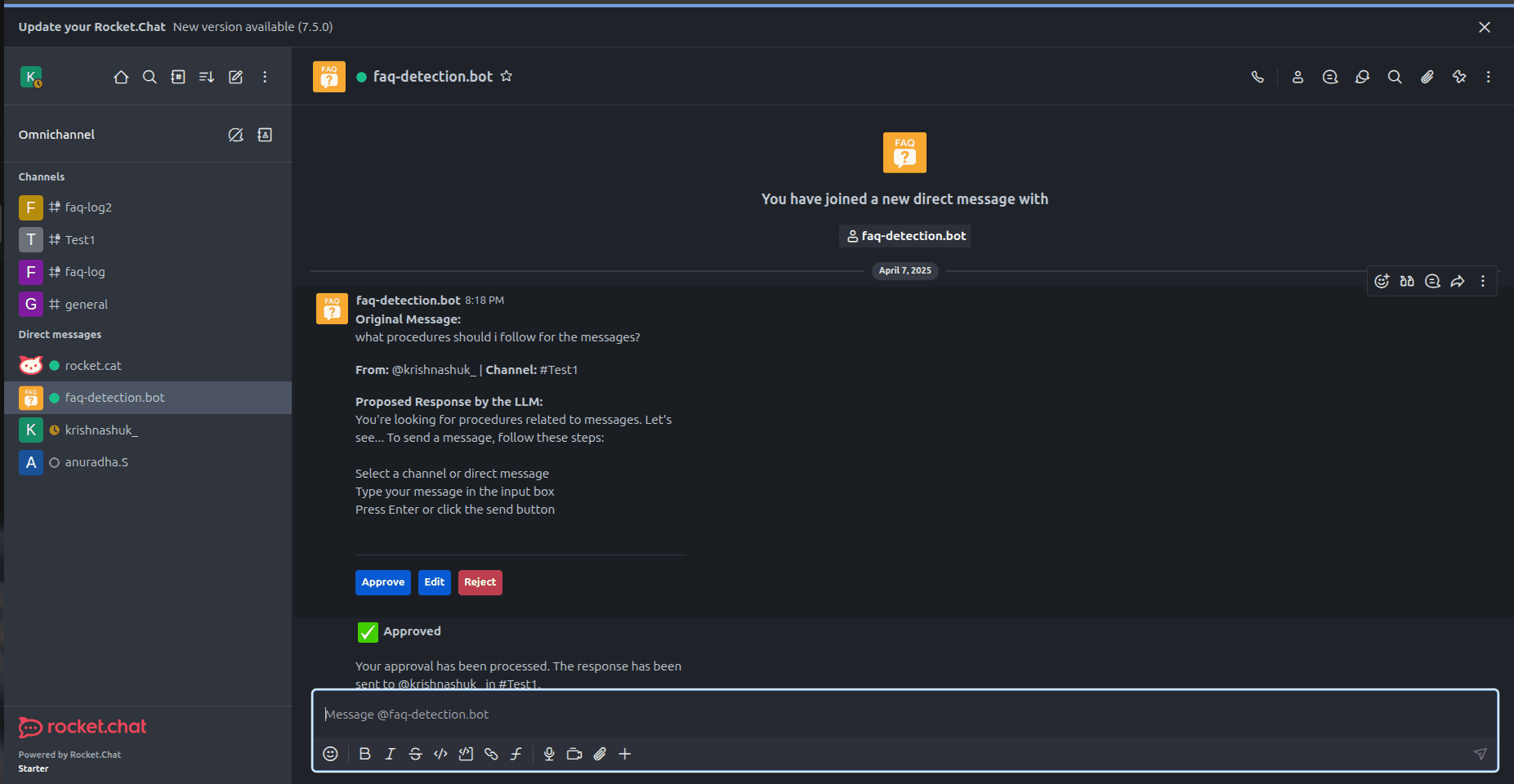
Task: Forward the bot message
Action: [x=1458, y=281]
